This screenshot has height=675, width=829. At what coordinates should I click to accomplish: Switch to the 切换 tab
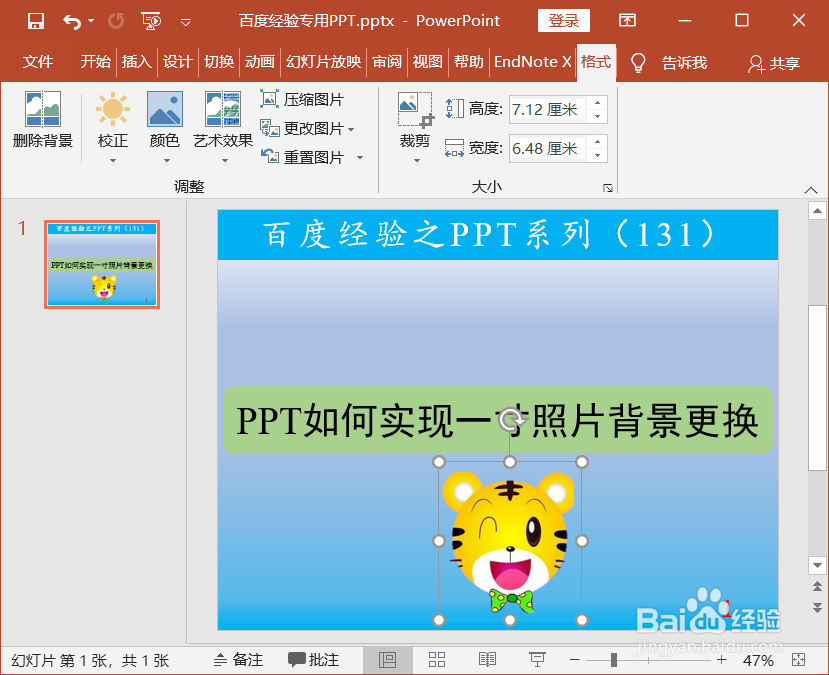tap(219, 62)
